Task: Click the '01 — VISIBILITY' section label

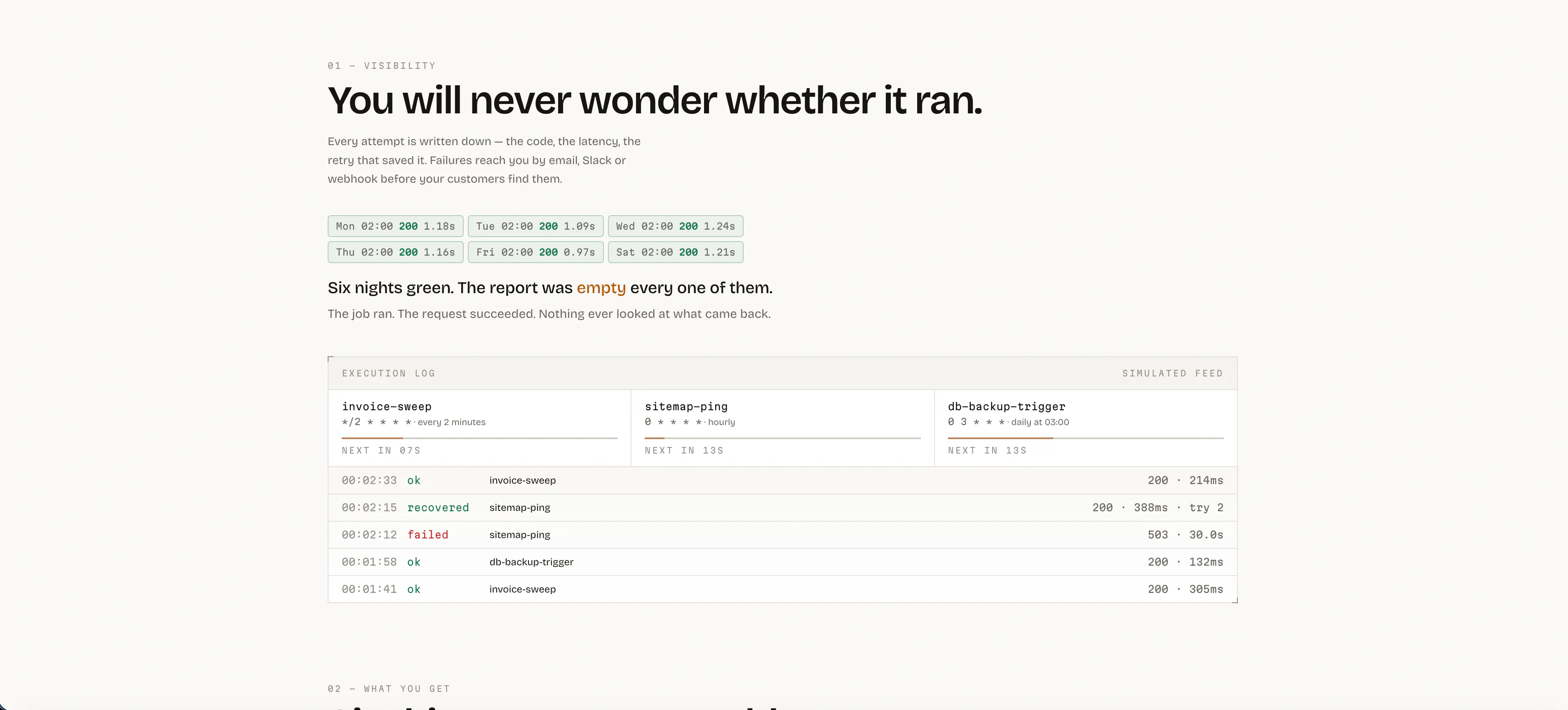Action: (382, 66)
